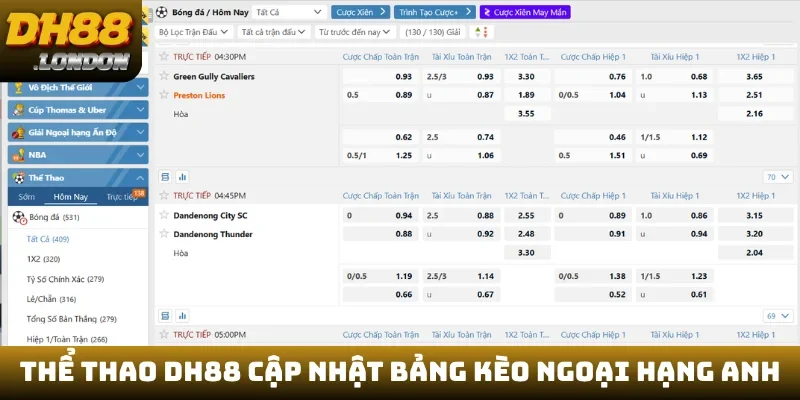Favorite Dandenong City SC star
Image resolution: width=800 pixels, height=400 pixels.
point(164,215)
